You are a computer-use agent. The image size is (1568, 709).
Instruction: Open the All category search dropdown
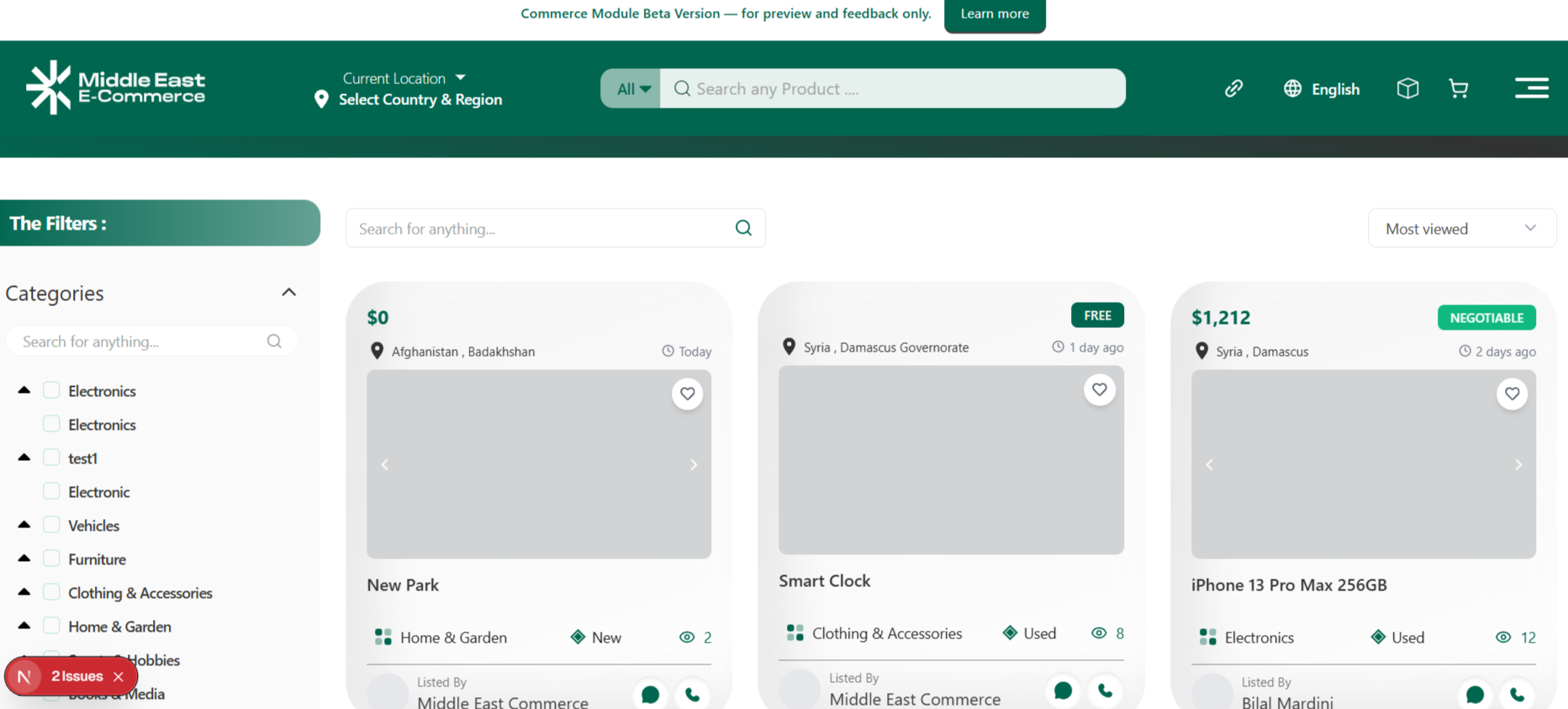tap(632, 89)
